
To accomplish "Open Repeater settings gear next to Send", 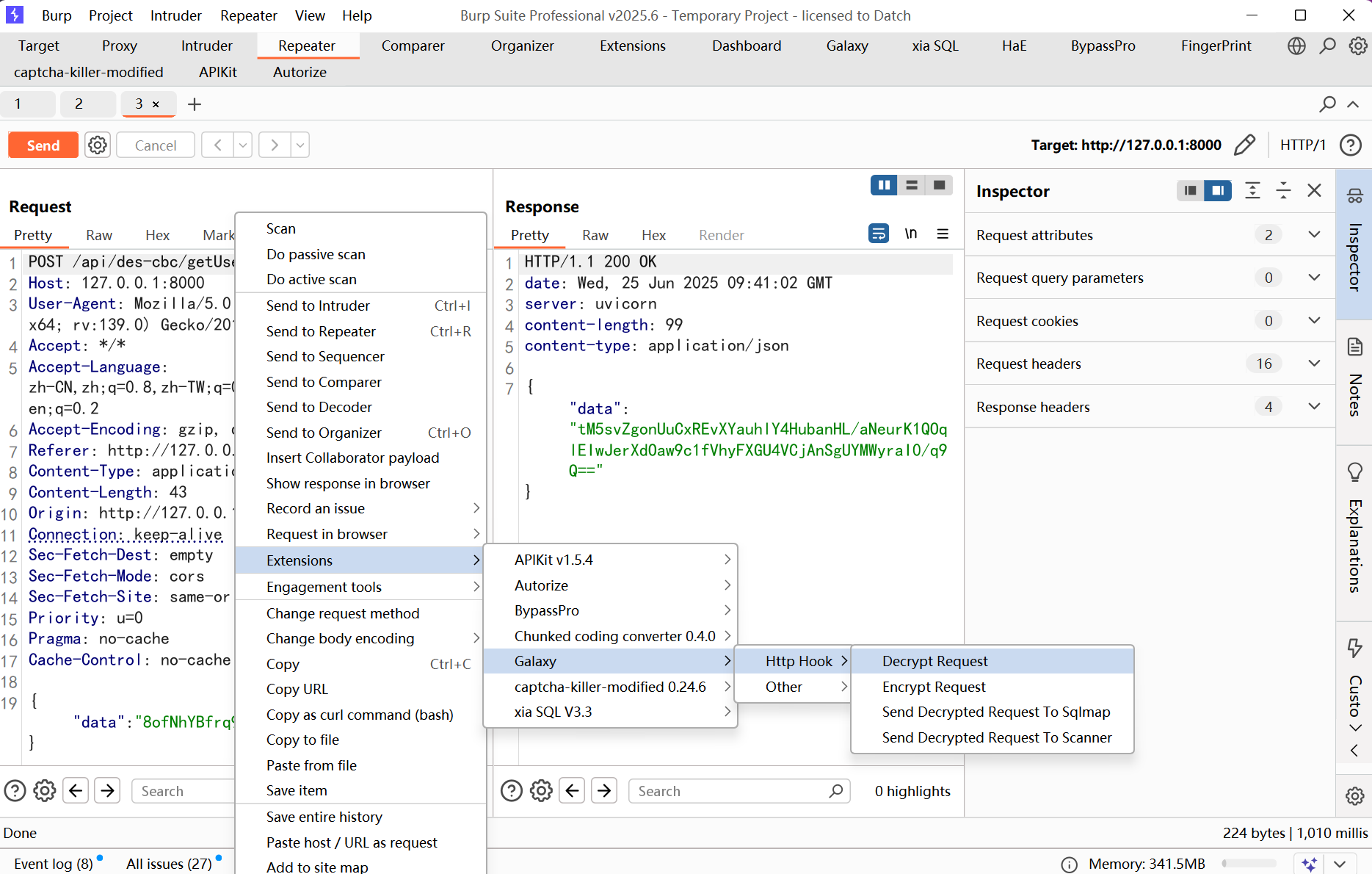I will tap(98, 145).
